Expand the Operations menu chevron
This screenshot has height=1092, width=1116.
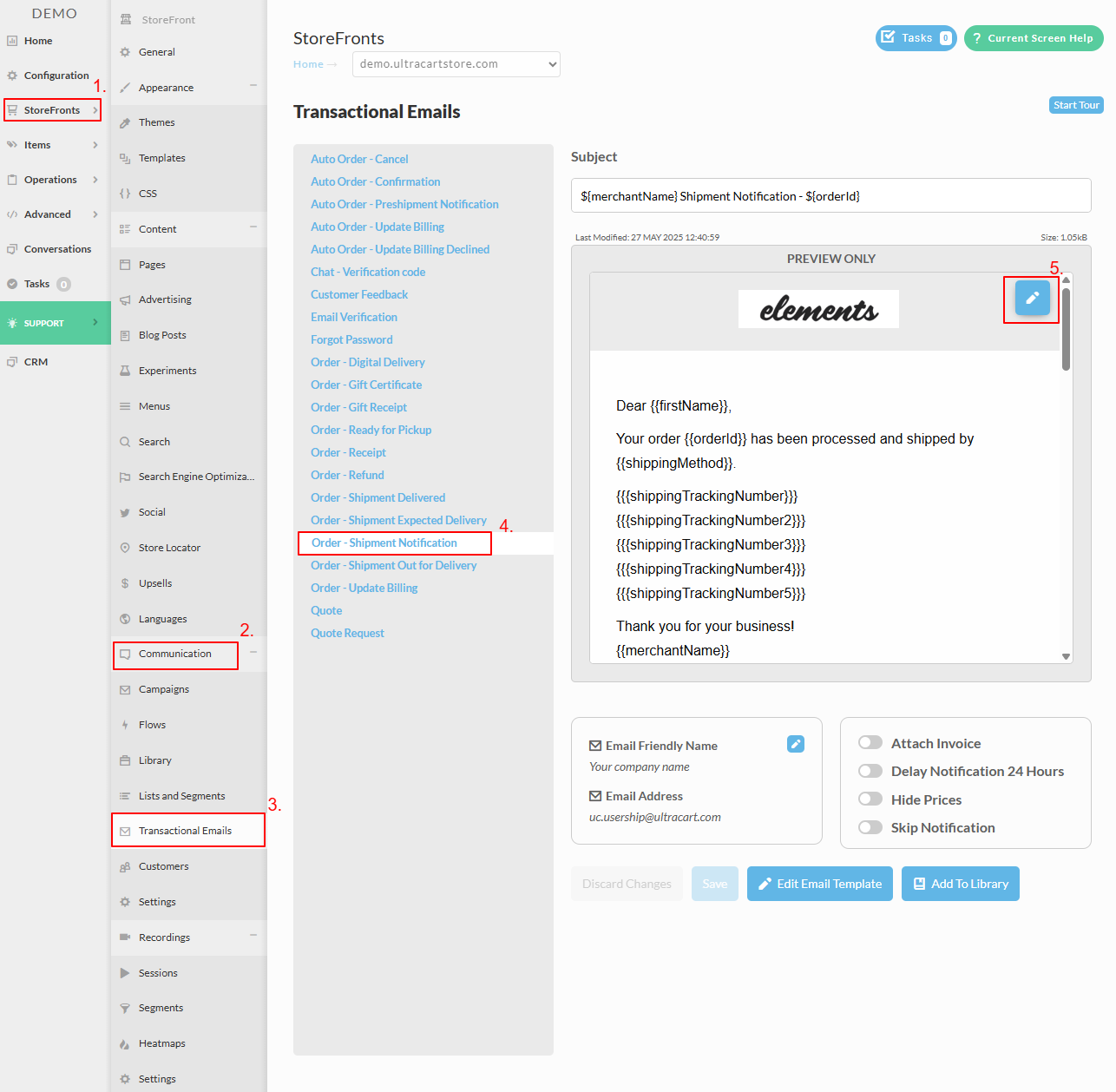[x=95, y=180]
